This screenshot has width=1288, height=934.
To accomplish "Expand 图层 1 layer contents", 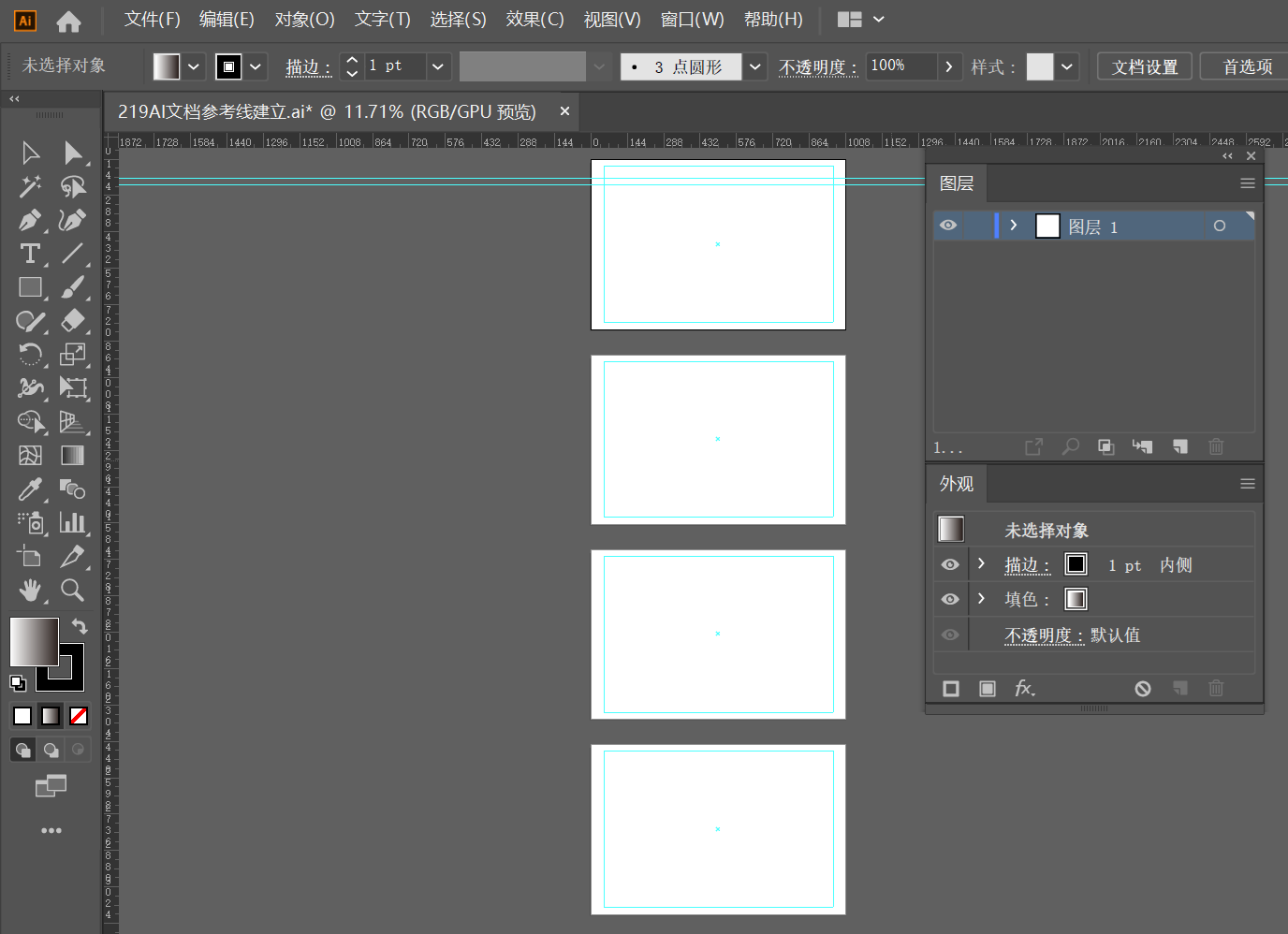I will pyautogui.click(x=1014, y=226).
